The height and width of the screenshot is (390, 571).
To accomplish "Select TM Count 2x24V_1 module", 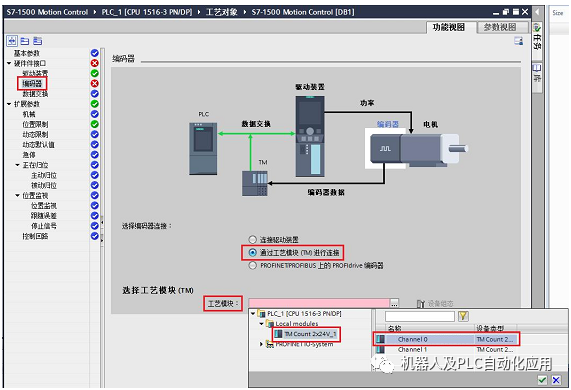I will click(310, 334).
